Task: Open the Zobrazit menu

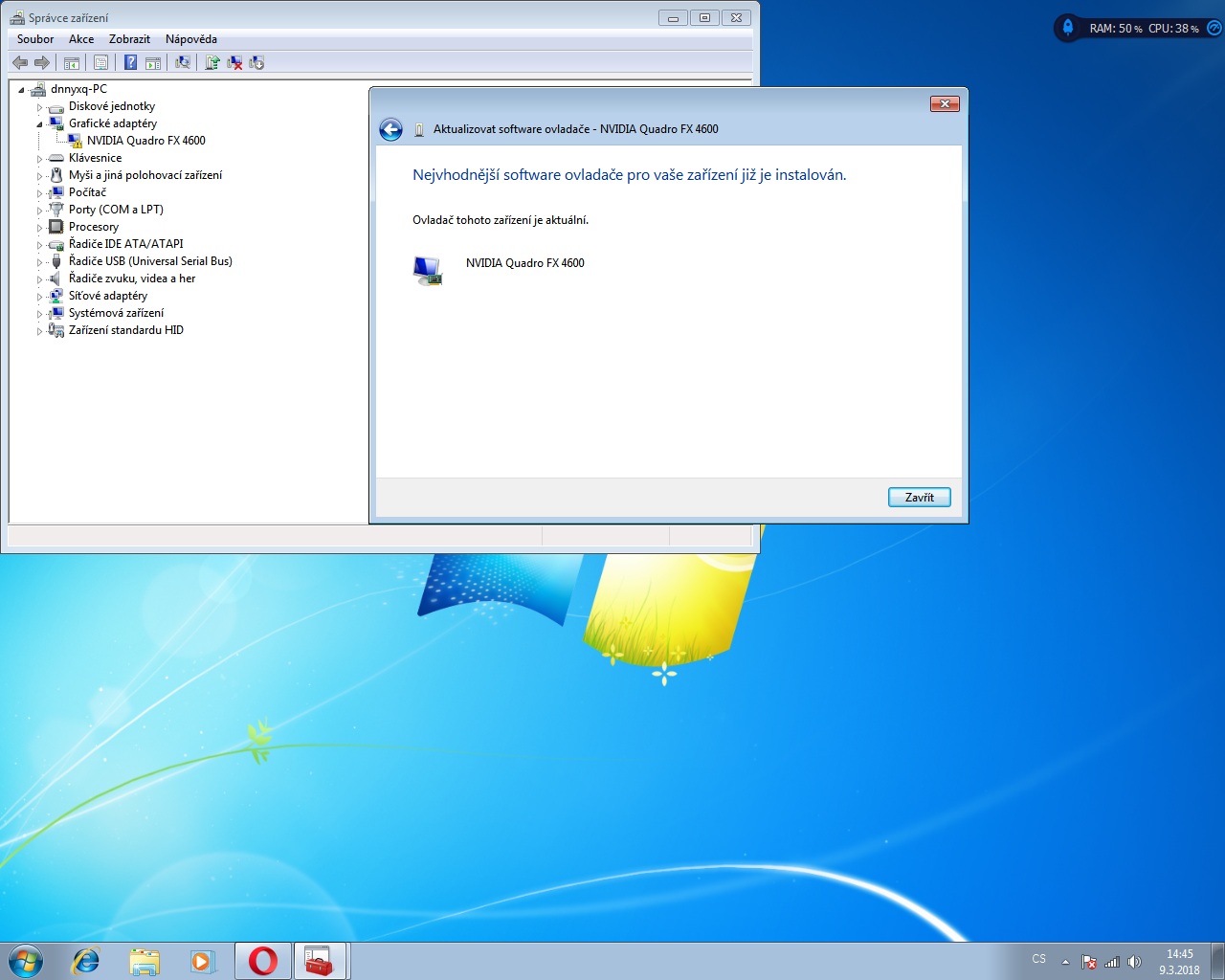Action: [129, 39]
